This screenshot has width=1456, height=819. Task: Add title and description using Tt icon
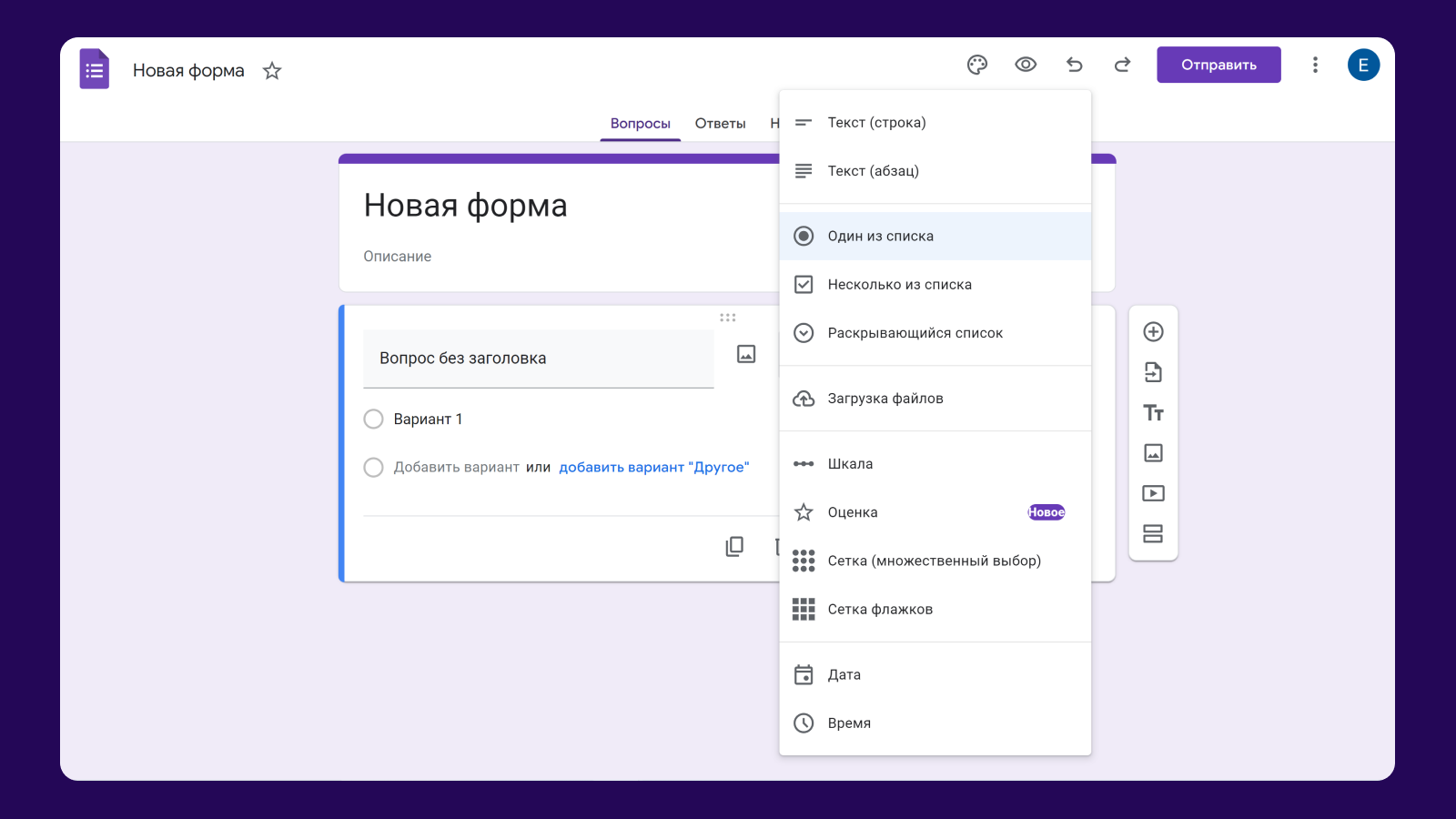coord(1153,412)
